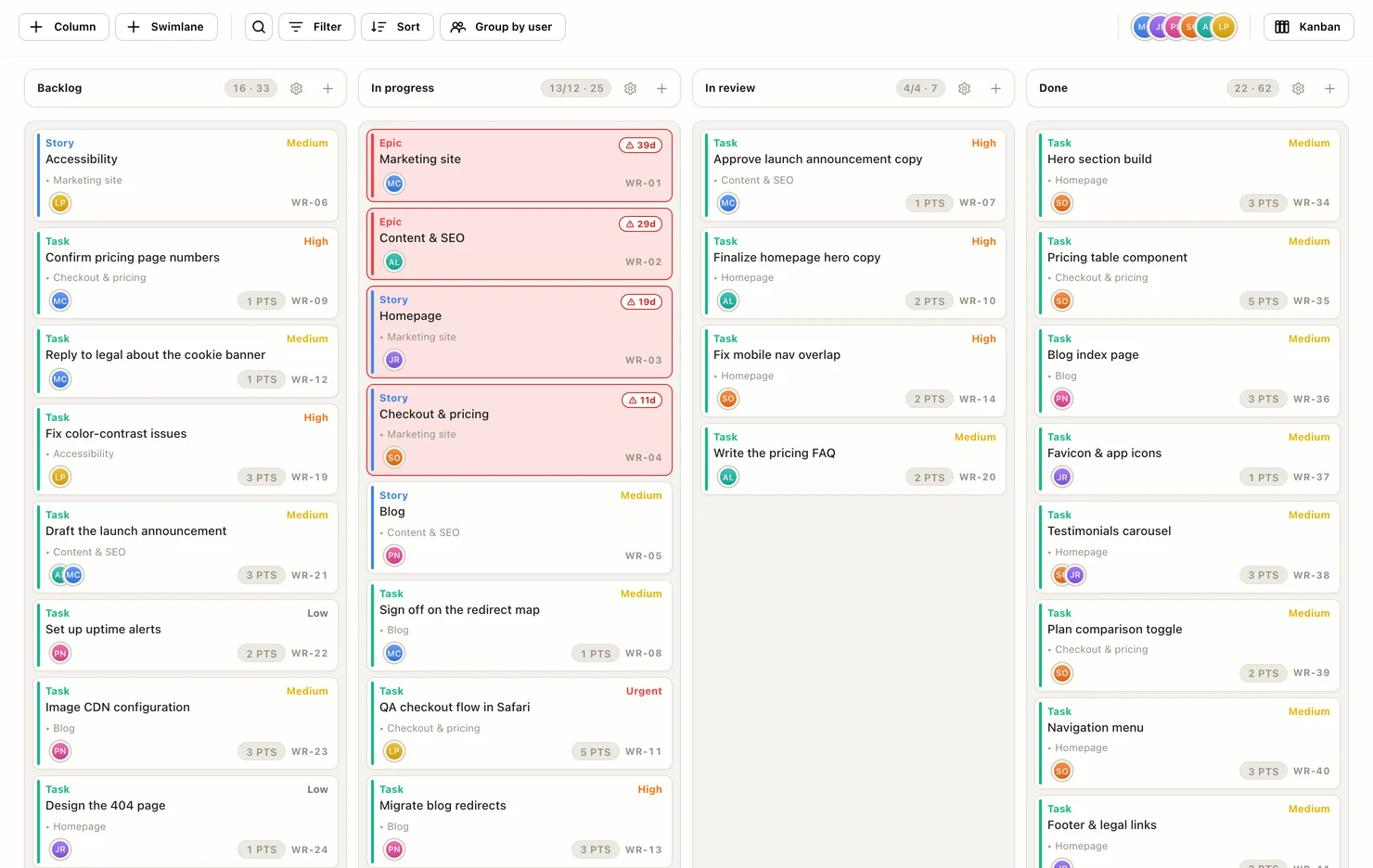Click 39d overdue badge on Marketing site
This screenshot has width=1373, height=868.
point(641,145)
